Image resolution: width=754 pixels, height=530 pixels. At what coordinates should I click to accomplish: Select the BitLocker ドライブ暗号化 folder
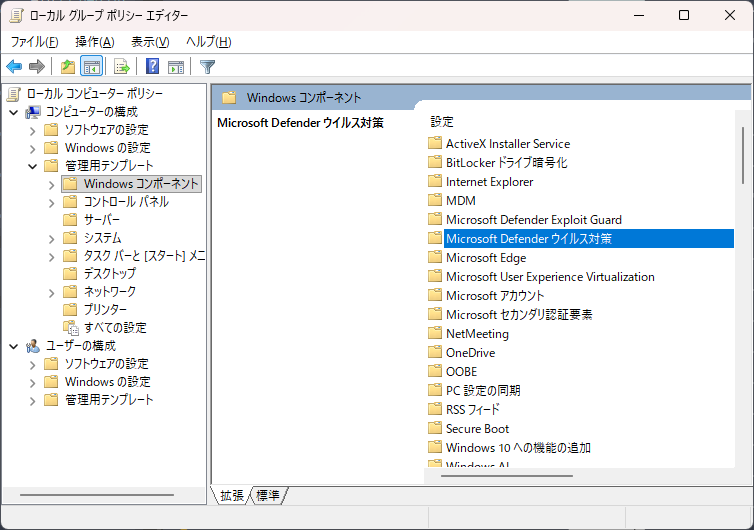[506, 163]
